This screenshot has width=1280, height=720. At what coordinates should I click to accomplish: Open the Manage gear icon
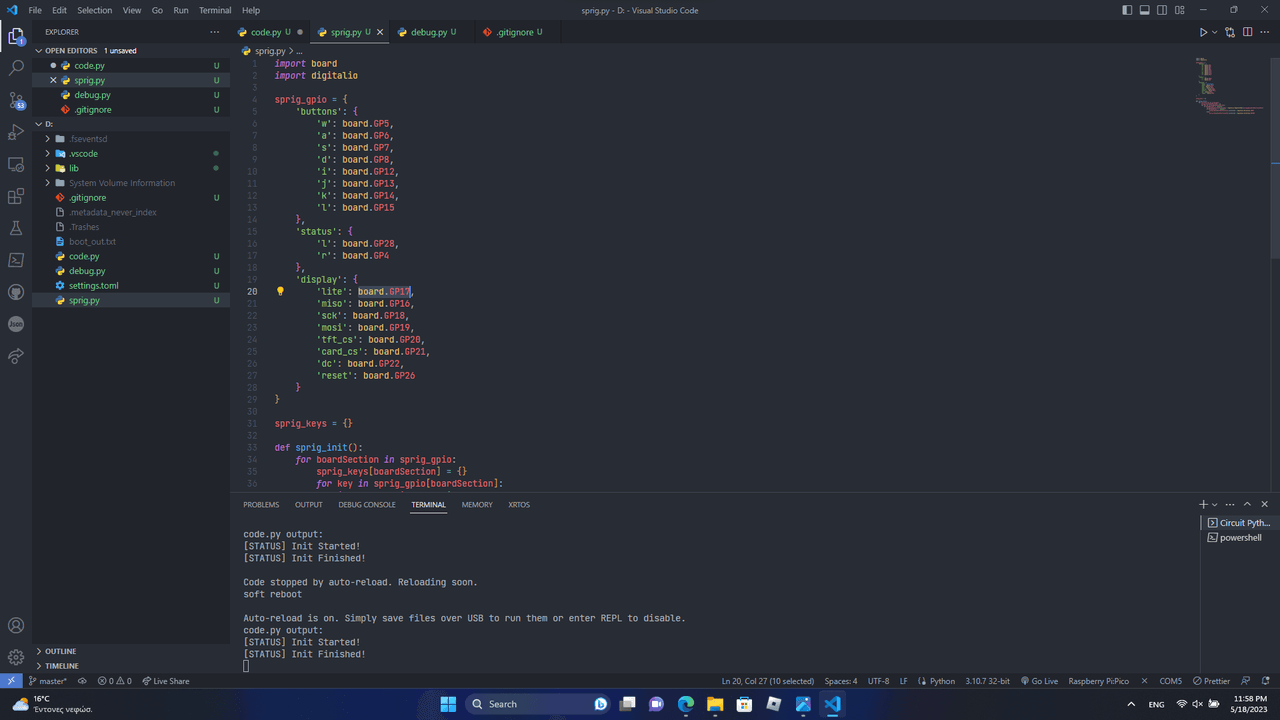tap(16, 657)
